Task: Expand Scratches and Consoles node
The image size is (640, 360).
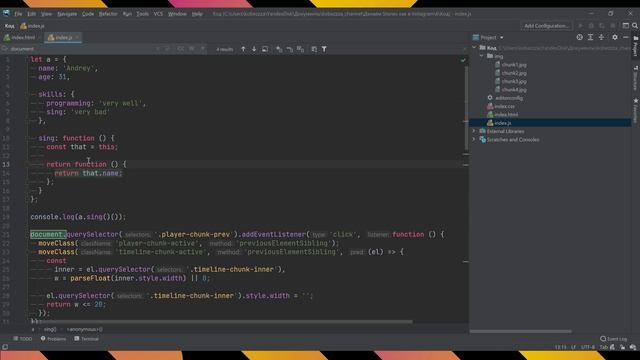Action: click(474, 140)
